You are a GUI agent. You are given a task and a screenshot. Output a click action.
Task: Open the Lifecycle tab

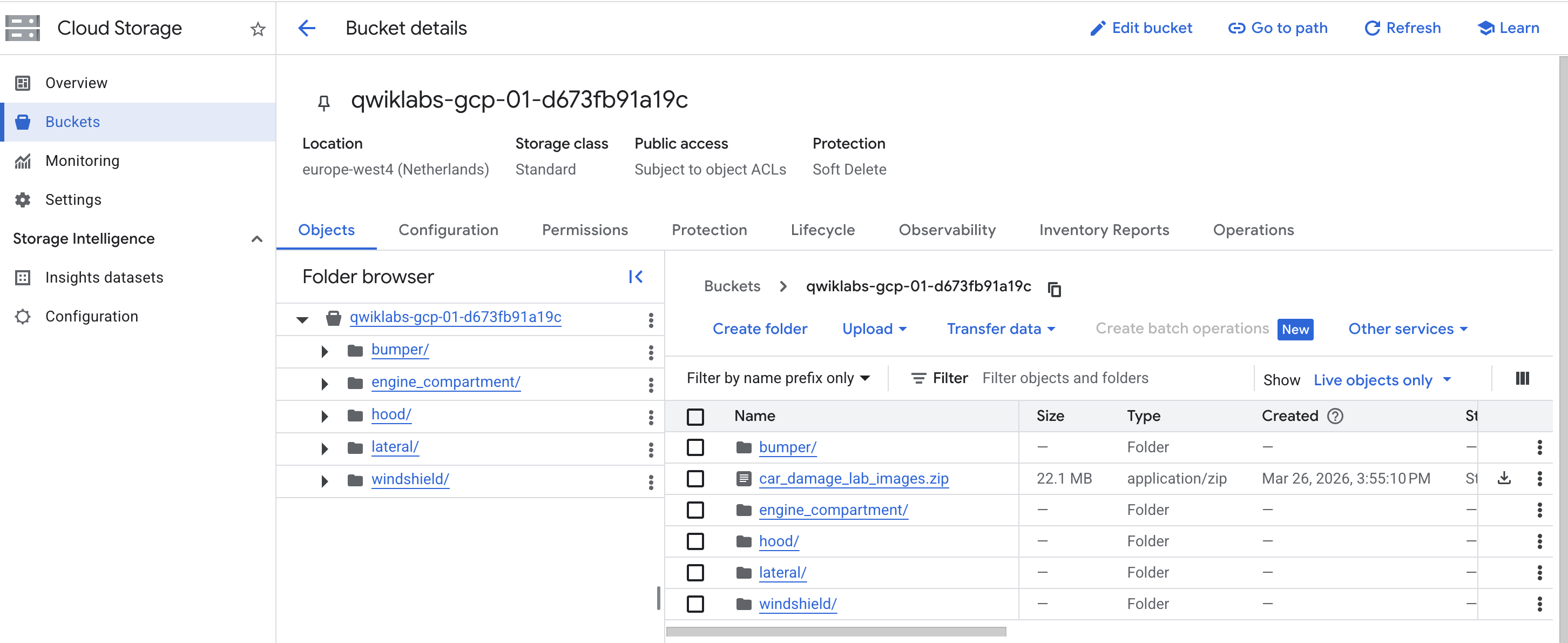point(822,230)
